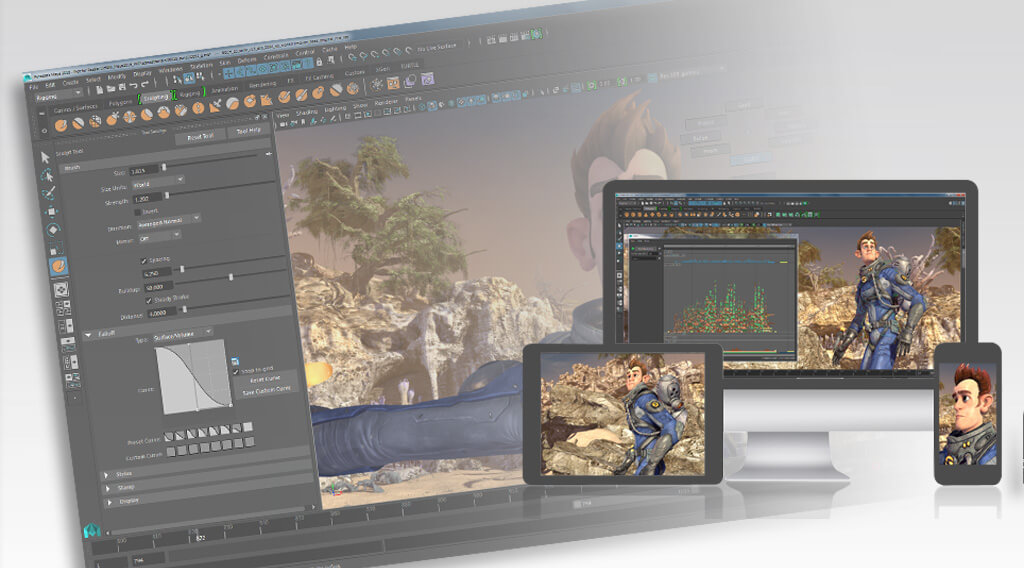
Task: Open the viewport Lighting menu
Action: [x=335, y=108]
